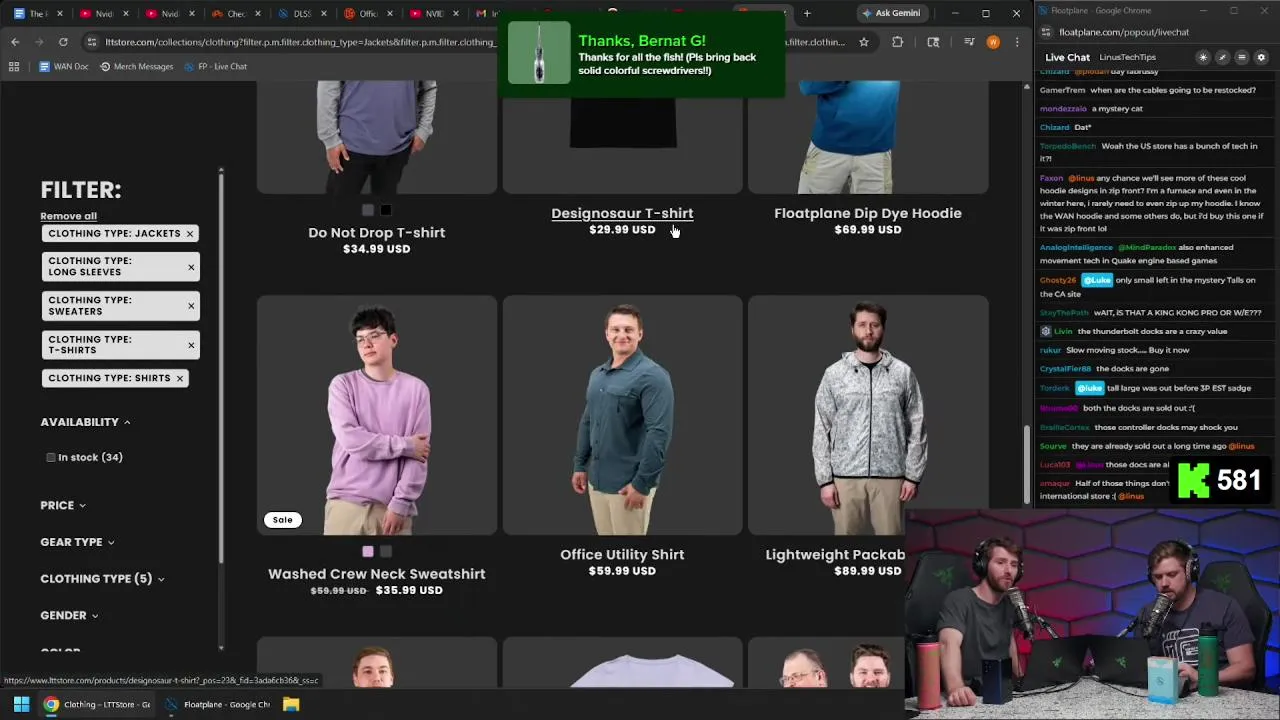This screenshot has width=1280, height=720.
Task: Click the Floatplane chat menu lines icon
Action: click(x=1241, y=57)
